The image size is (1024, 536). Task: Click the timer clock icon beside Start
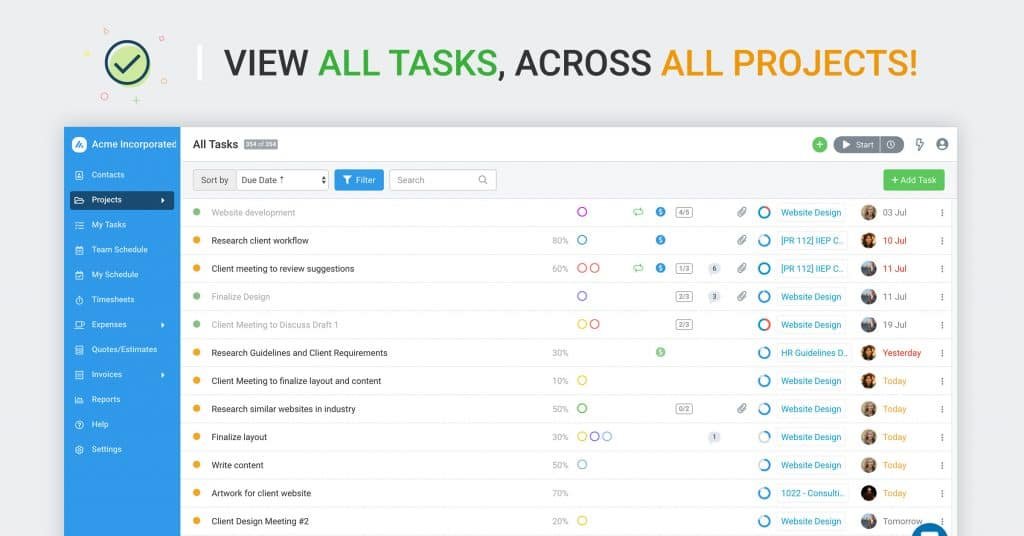tap(892, 145)
